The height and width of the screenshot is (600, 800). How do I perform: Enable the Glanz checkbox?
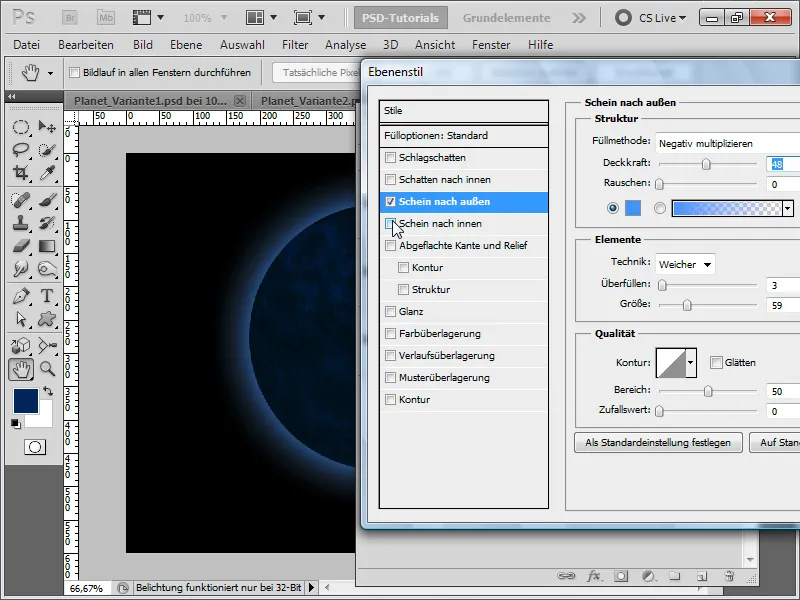point(390,311)
